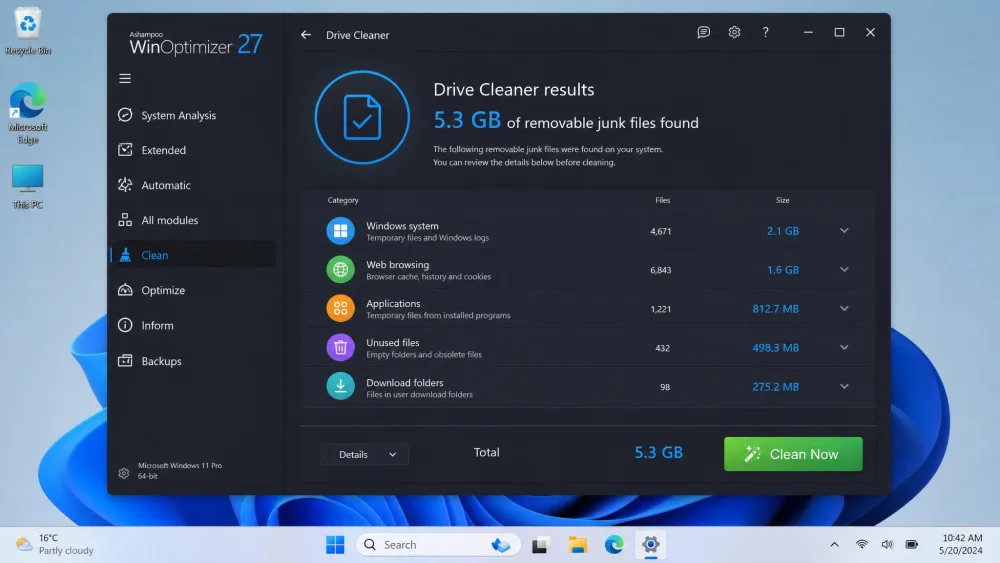Image resolution: width=1000 pixels, height=563 pixels.
Task: Click the Applications orange category icon
Action: pos(341,309)
